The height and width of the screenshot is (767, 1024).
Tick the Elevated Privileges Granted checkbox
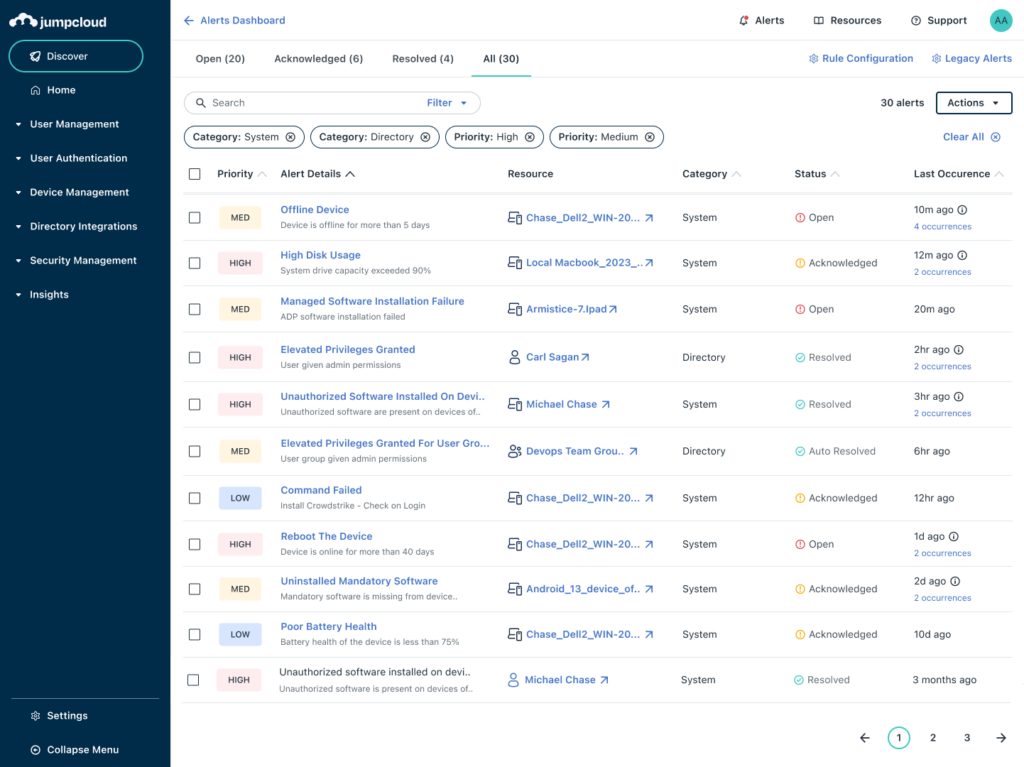point(195,357)
